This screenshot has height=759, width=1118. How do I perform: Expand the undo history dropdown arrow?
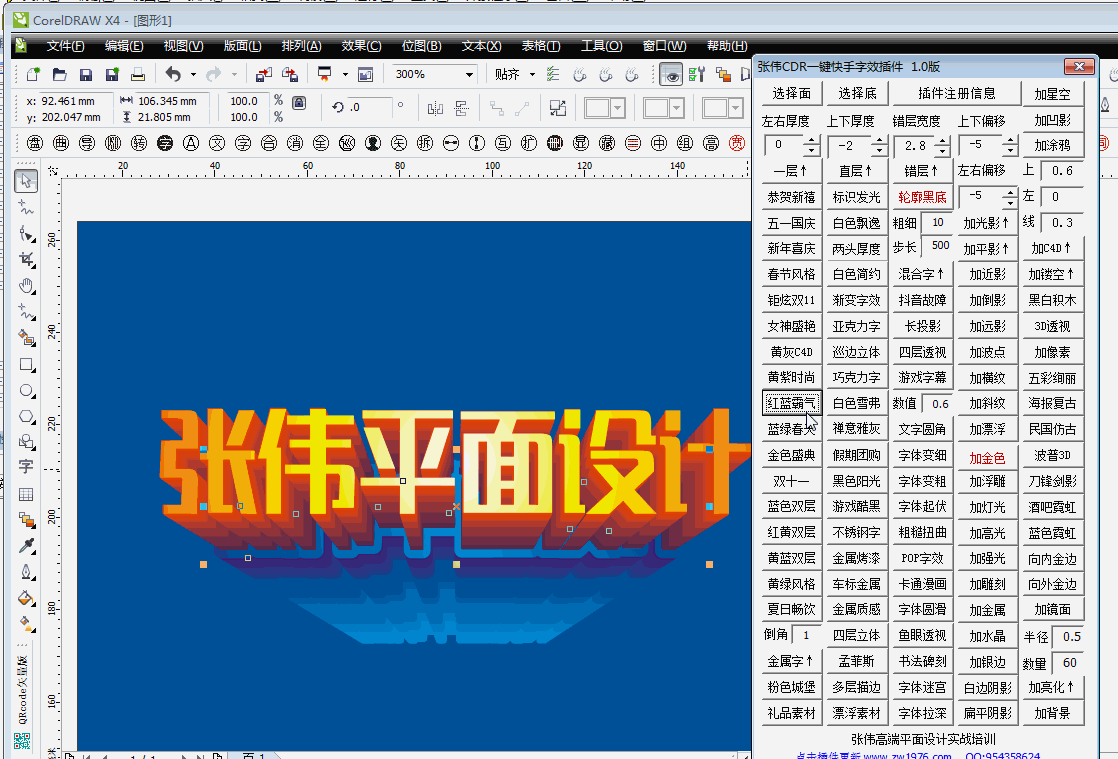click(x=193, y=74)
